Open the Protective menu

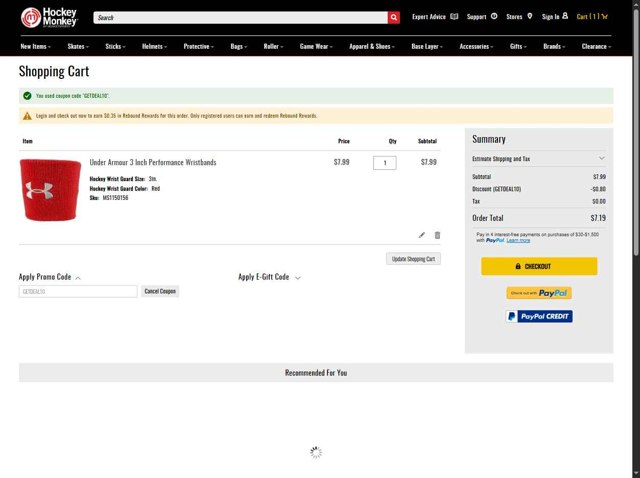[198, 47]
